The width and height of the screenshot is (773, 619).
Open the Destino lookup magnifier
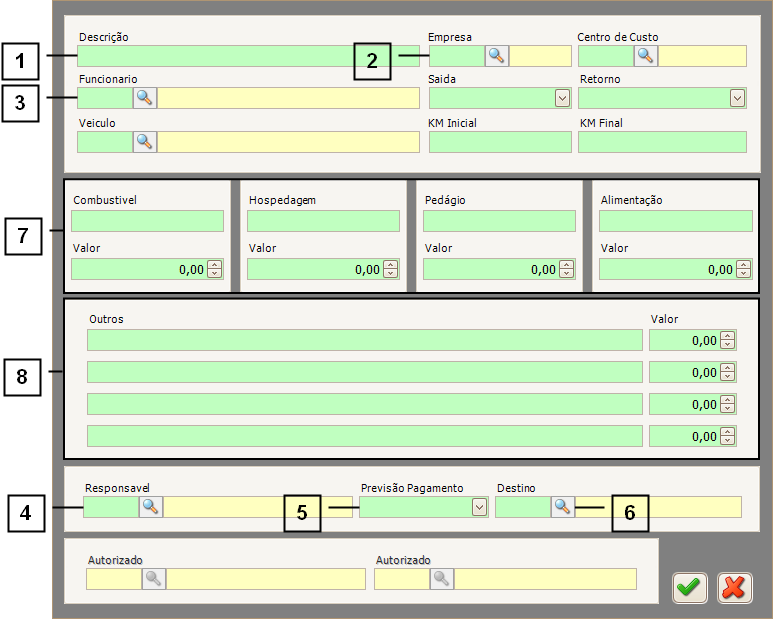click(x=563, y=507)
